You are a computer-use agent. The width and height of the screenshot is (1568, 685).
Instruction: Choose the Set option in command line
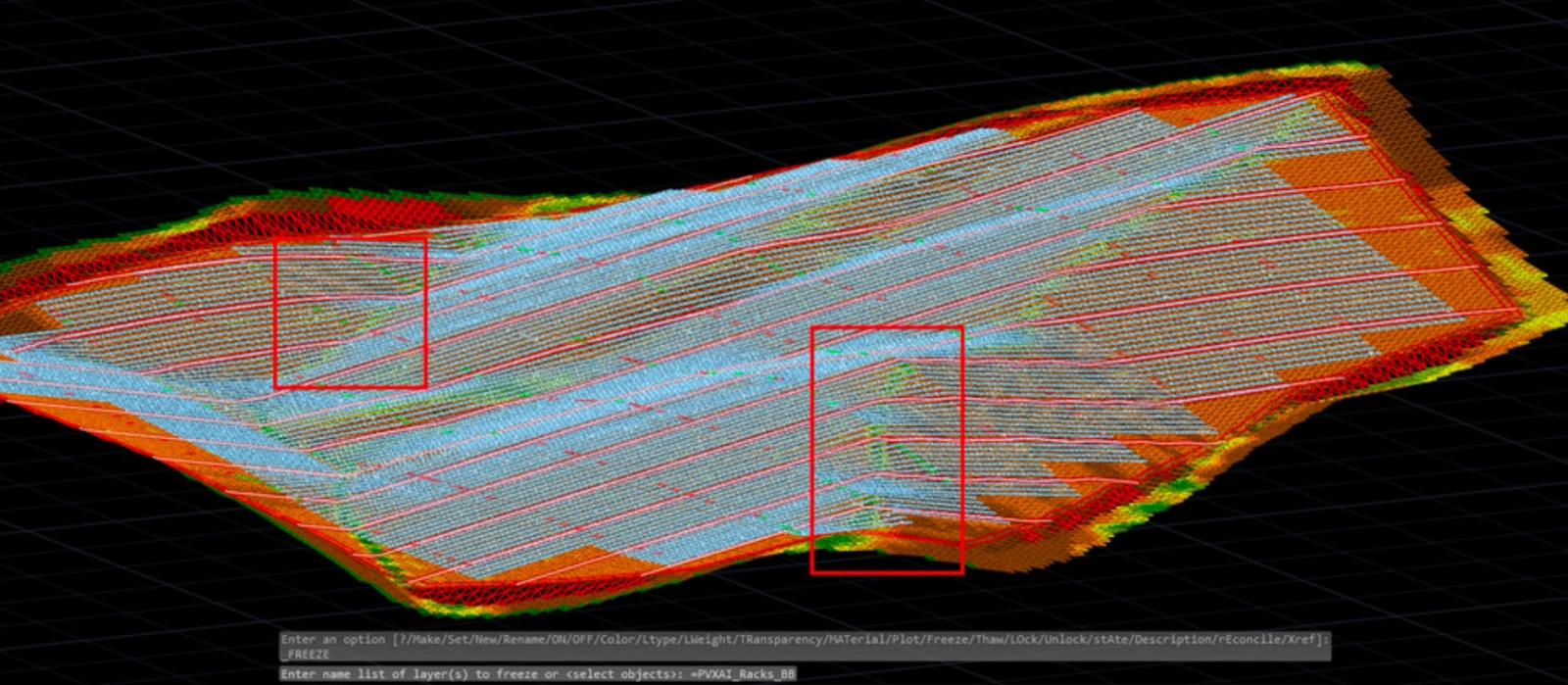click(x=458, y=640)
